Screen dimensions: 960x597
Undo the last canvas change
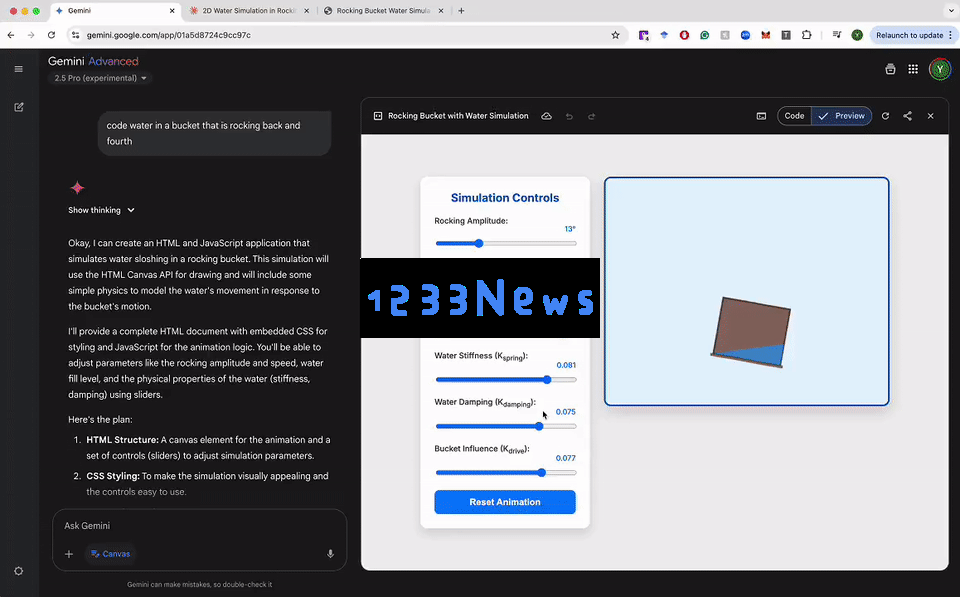tap(569, 116)
